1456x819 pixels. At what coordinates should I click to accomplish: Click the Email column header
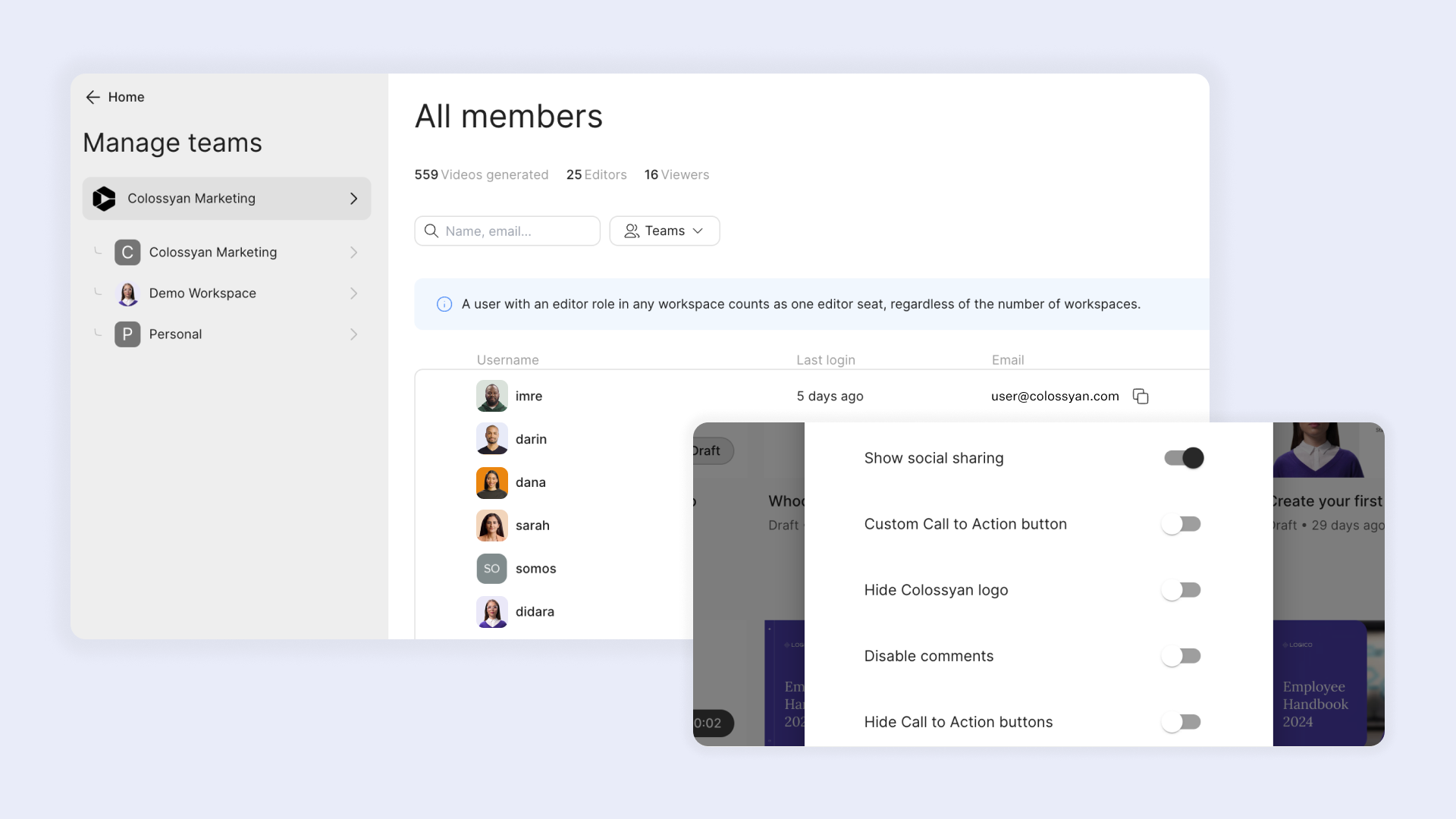click(1008, 360)
